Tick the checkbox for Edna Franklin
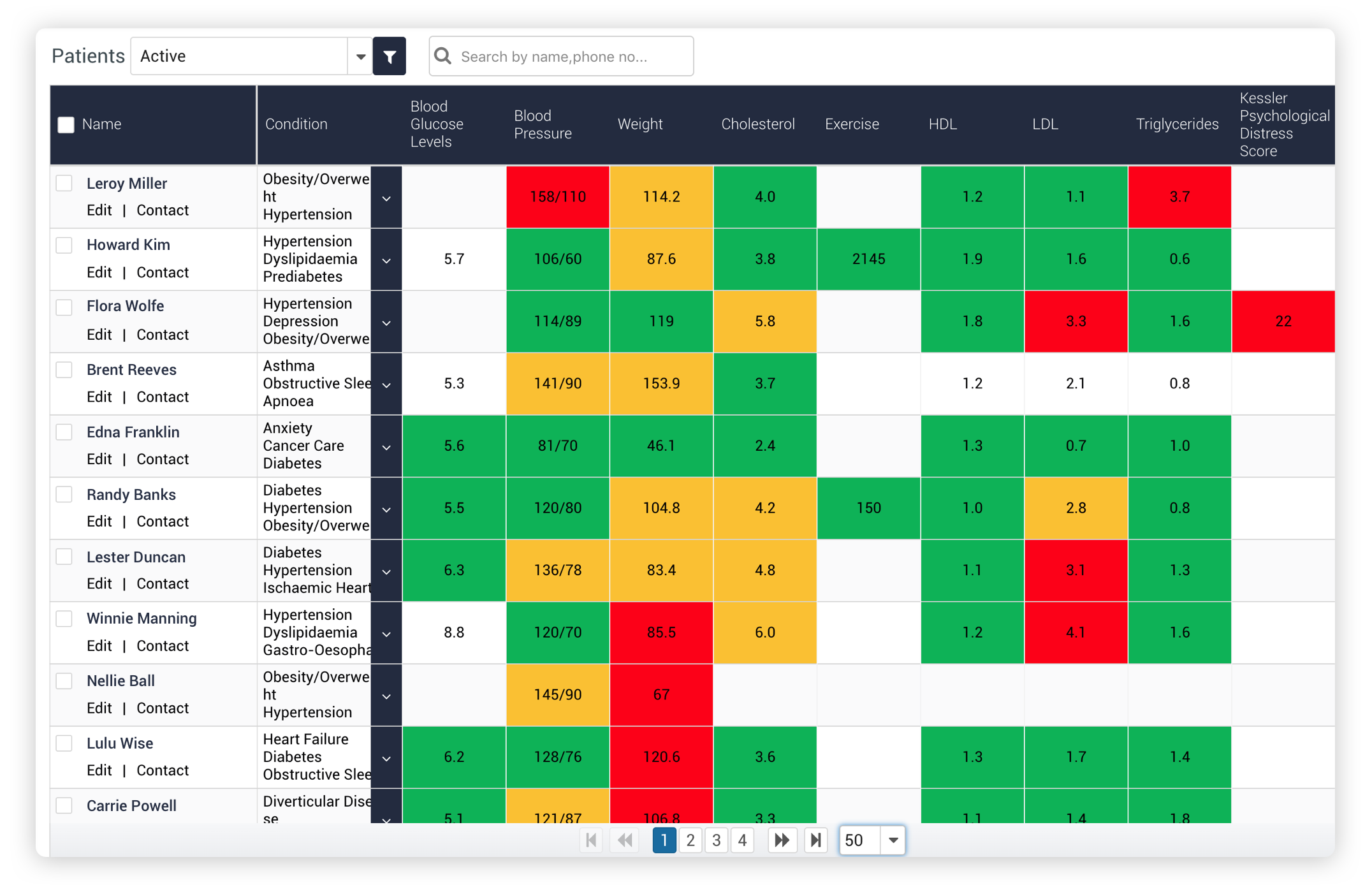The width and height of the screenshot is (1372, 885). coord(64,432)
